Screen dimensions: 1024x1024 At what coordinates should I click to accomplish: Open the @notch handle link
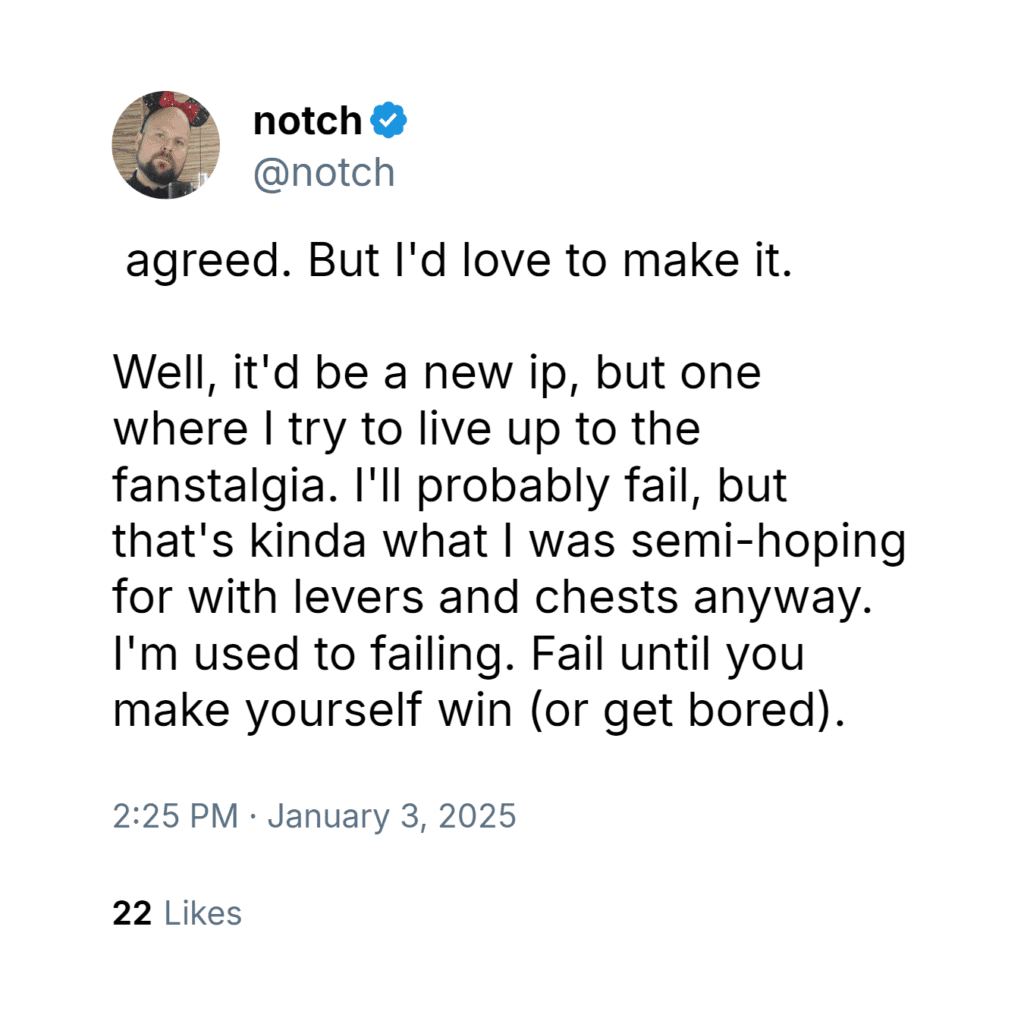coord(323,173)
